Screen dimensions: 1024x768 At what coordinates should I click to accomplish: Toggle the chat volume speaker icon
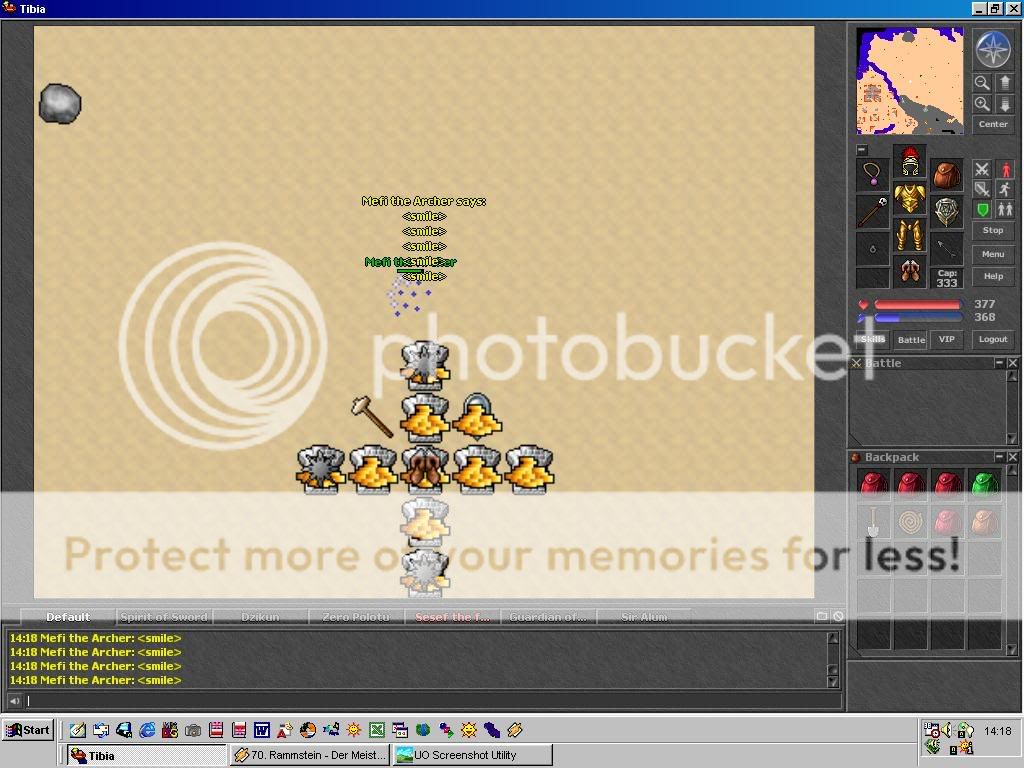point(14,701)
